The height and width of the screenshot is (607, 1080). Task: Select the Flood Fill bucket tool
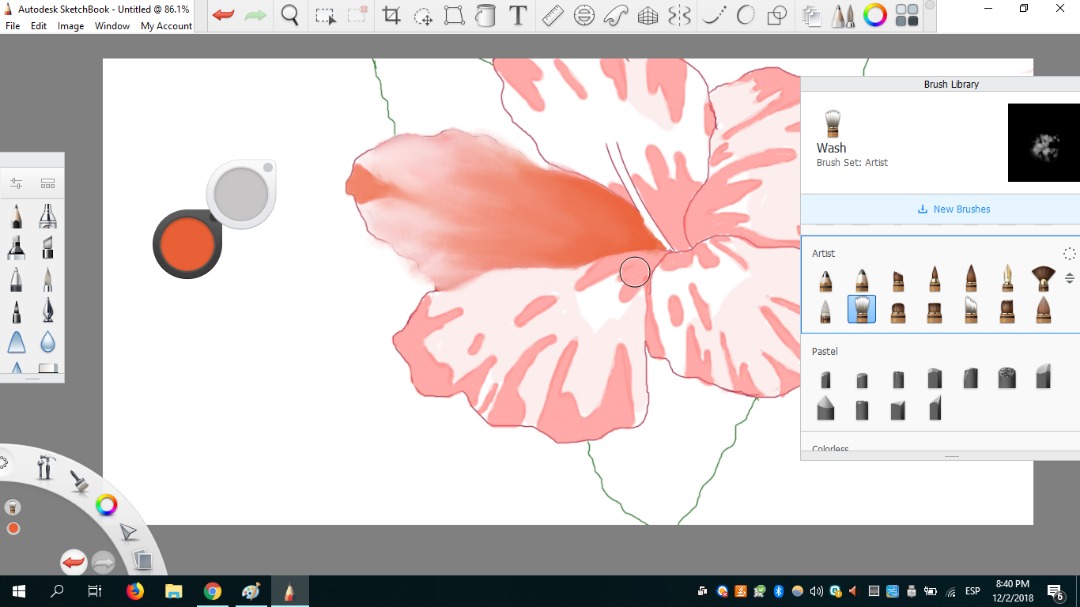(485, 16)
